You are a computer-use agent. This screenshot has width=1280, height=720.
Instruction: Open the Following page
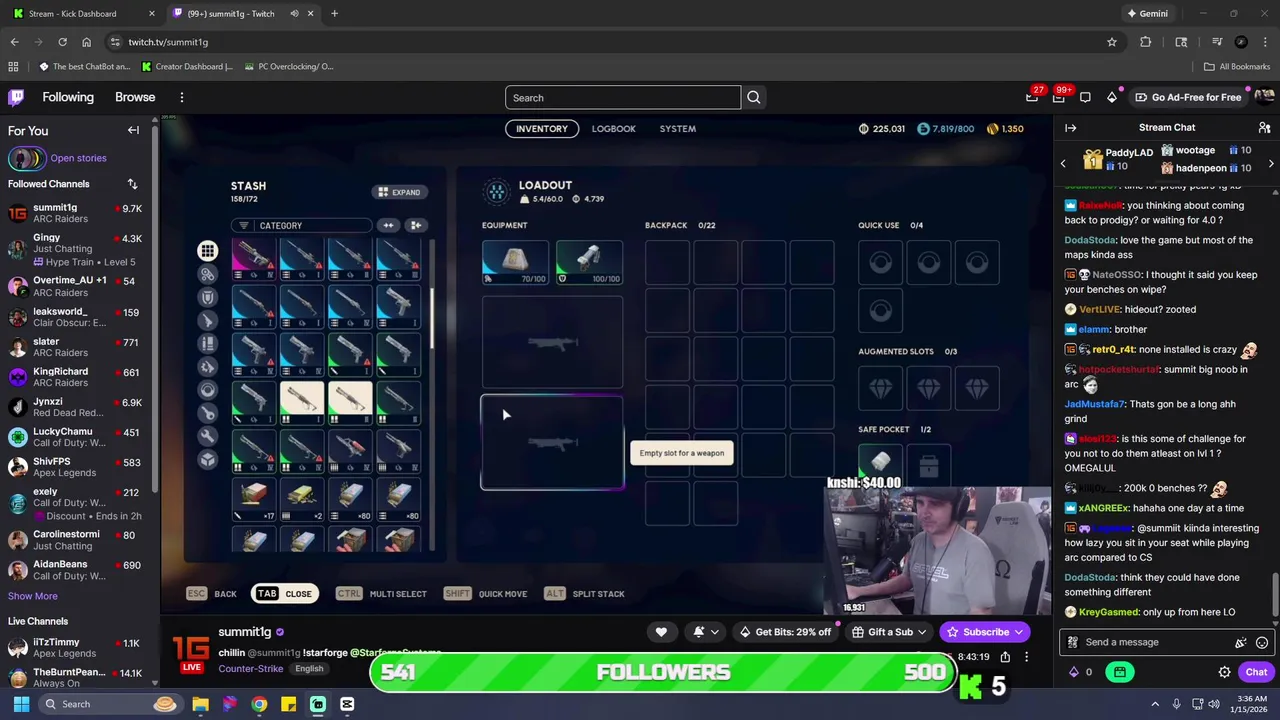(68, 97)
